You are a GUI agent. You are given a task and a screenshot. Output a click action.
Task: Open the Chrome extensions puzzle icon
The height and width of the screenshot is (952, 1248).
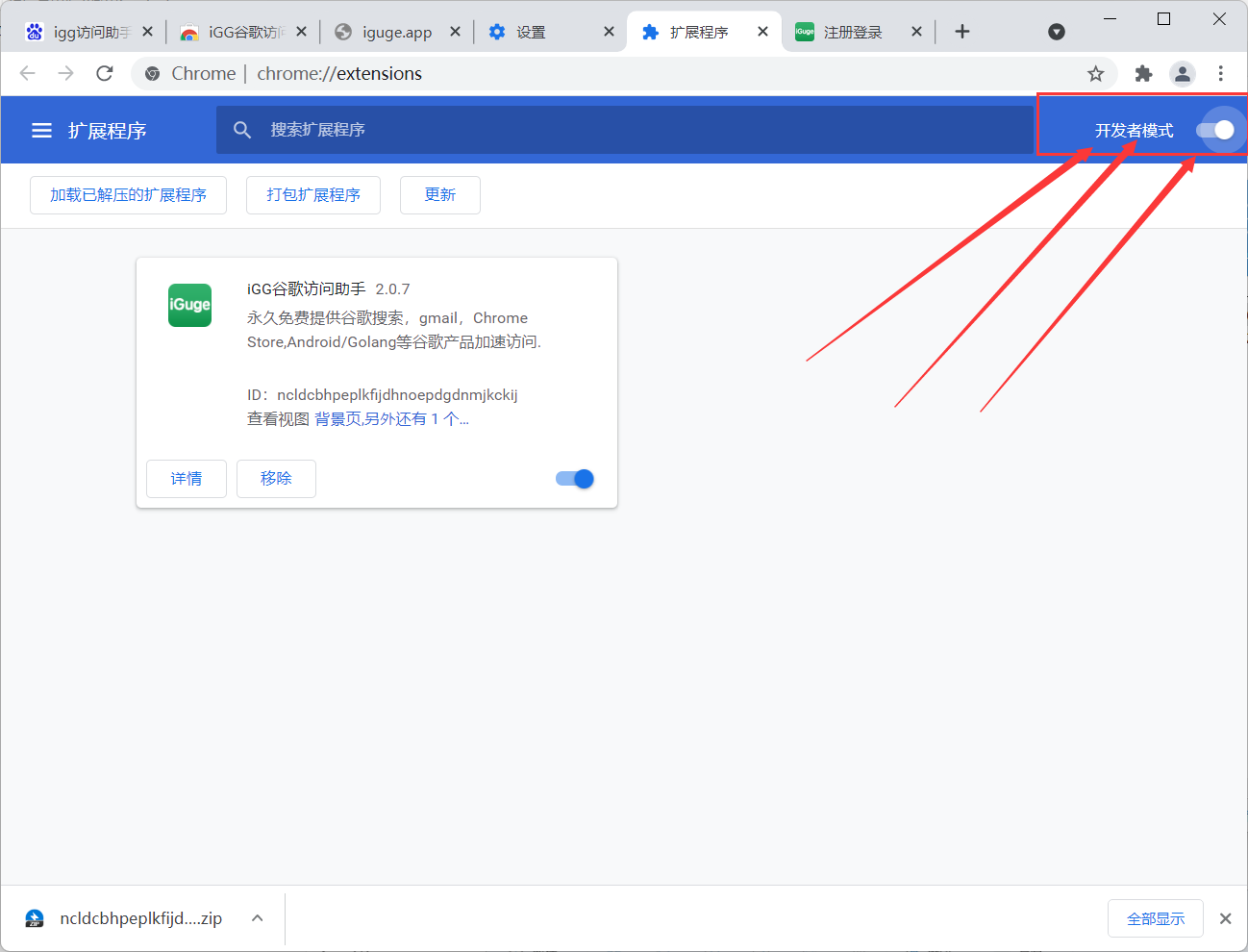1143,73
